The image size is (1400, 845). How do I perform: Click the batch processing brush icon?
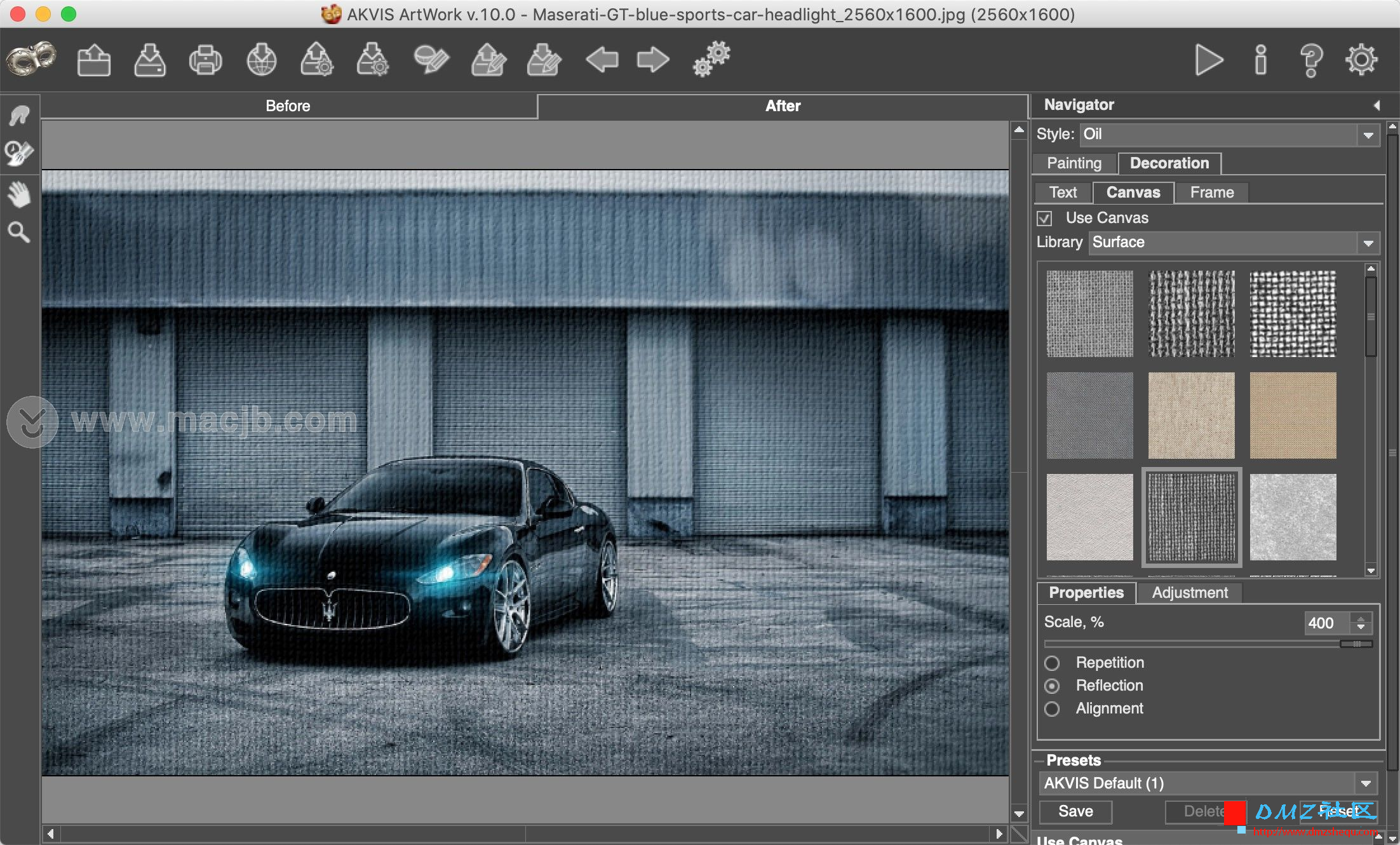click(x=431, y=60)
